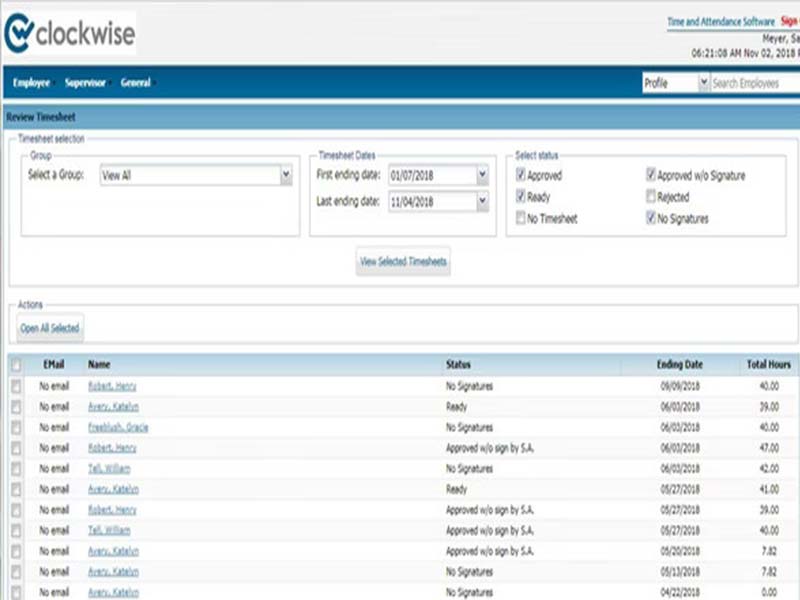Viewport: 800px width, 600px height.
Task: Open the Supervisor menu
Action: [85, 83]
